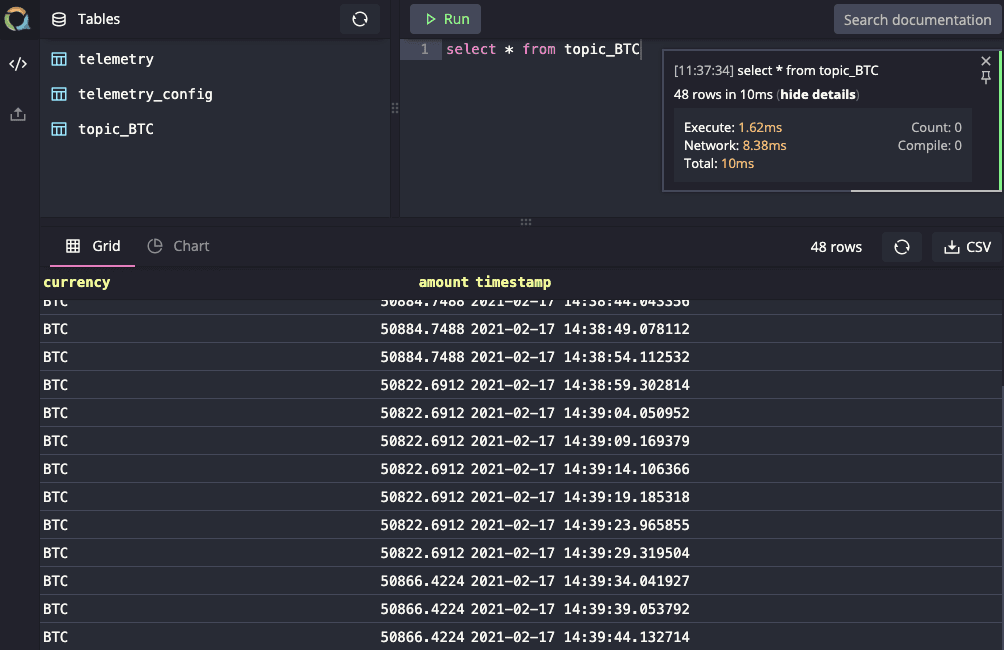Click the Tables database icon

pyautogui.click(x=59, y=19)
